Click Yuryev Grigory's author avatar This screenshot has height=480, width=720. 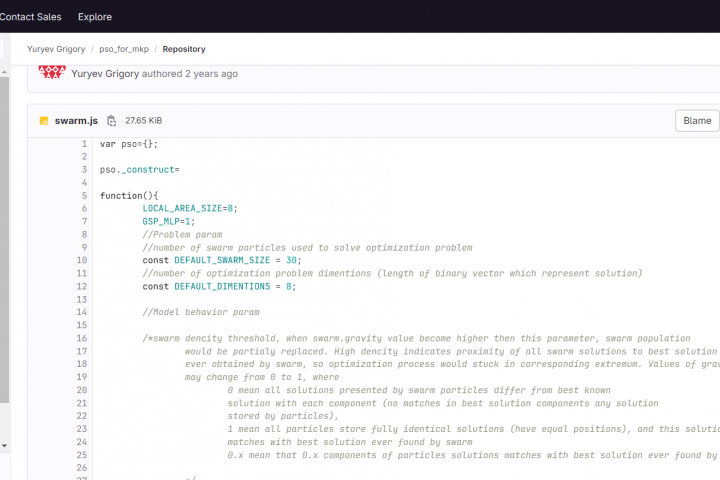tap(52, 72)
